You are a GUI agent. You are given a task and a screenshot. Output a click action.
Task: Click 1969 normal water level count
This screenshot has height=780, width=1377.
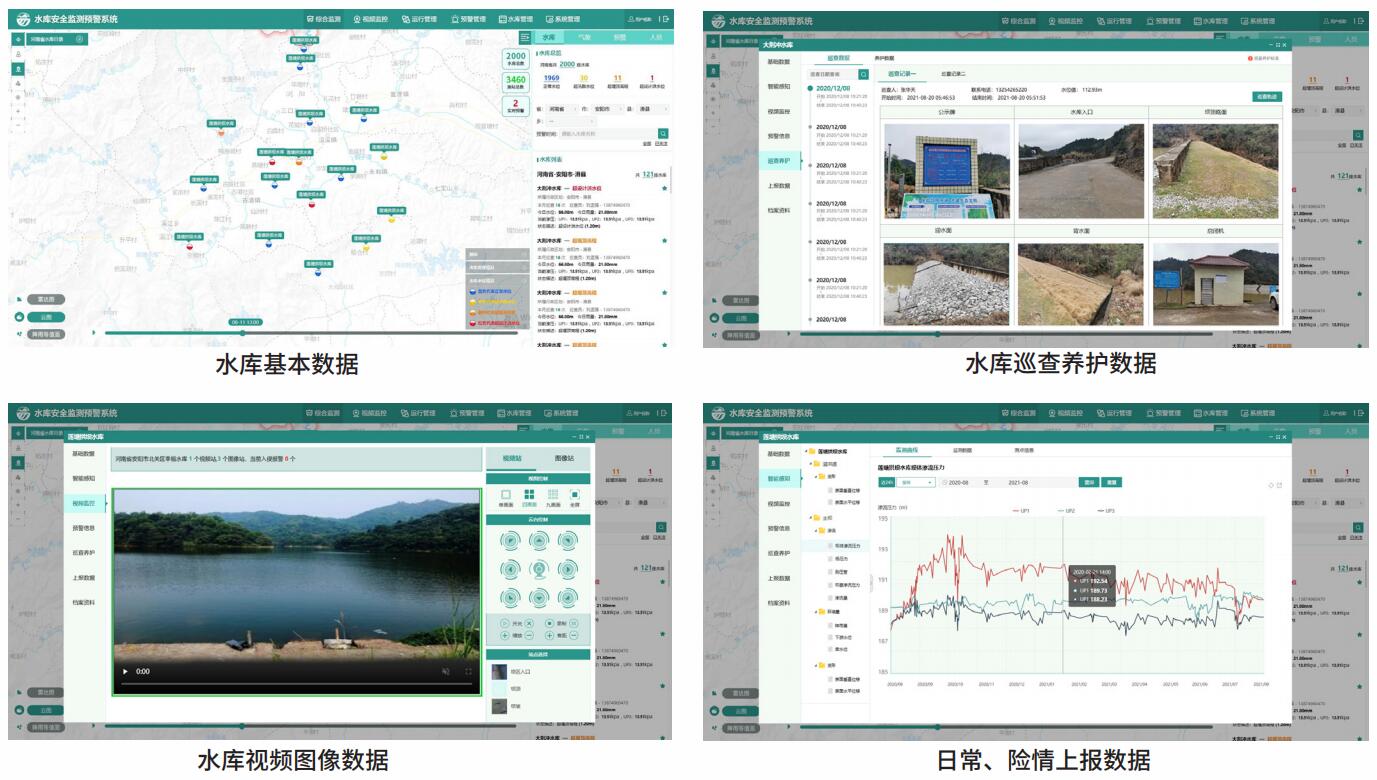pos(551,80)
